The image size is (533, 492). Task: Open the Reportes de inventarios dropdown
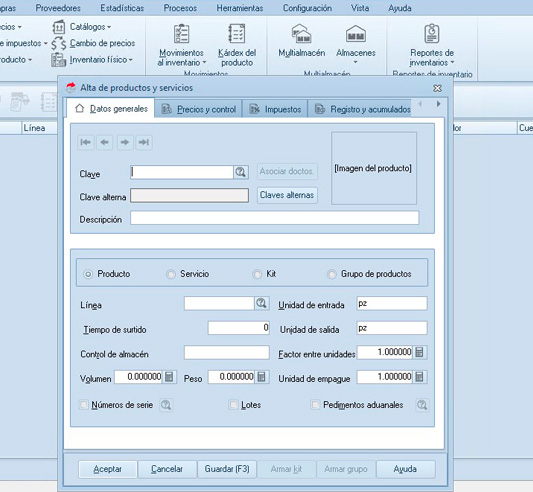pos(452,63)
